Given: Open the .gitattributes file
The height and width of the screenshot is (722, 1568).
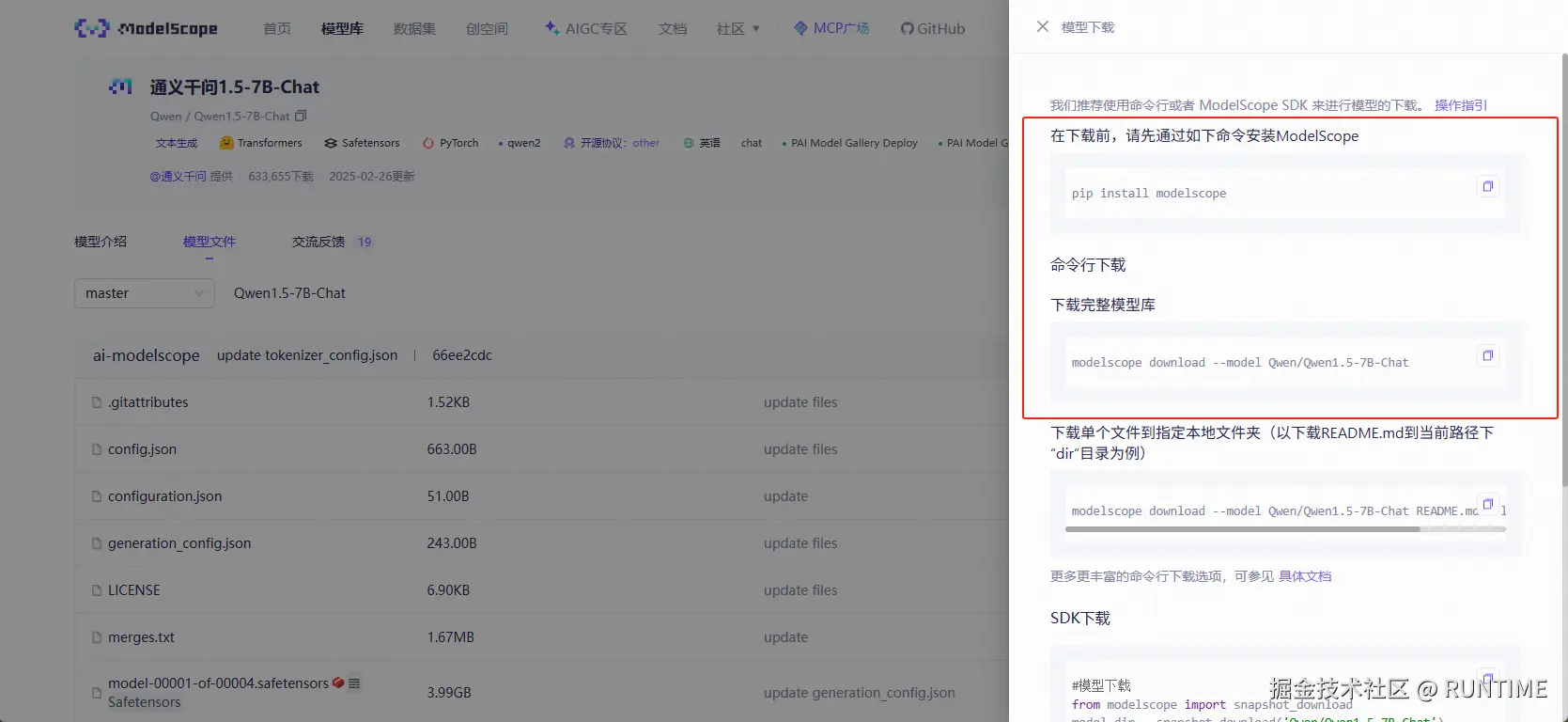Looking at the screenshot, I should [x=148, y=402].
